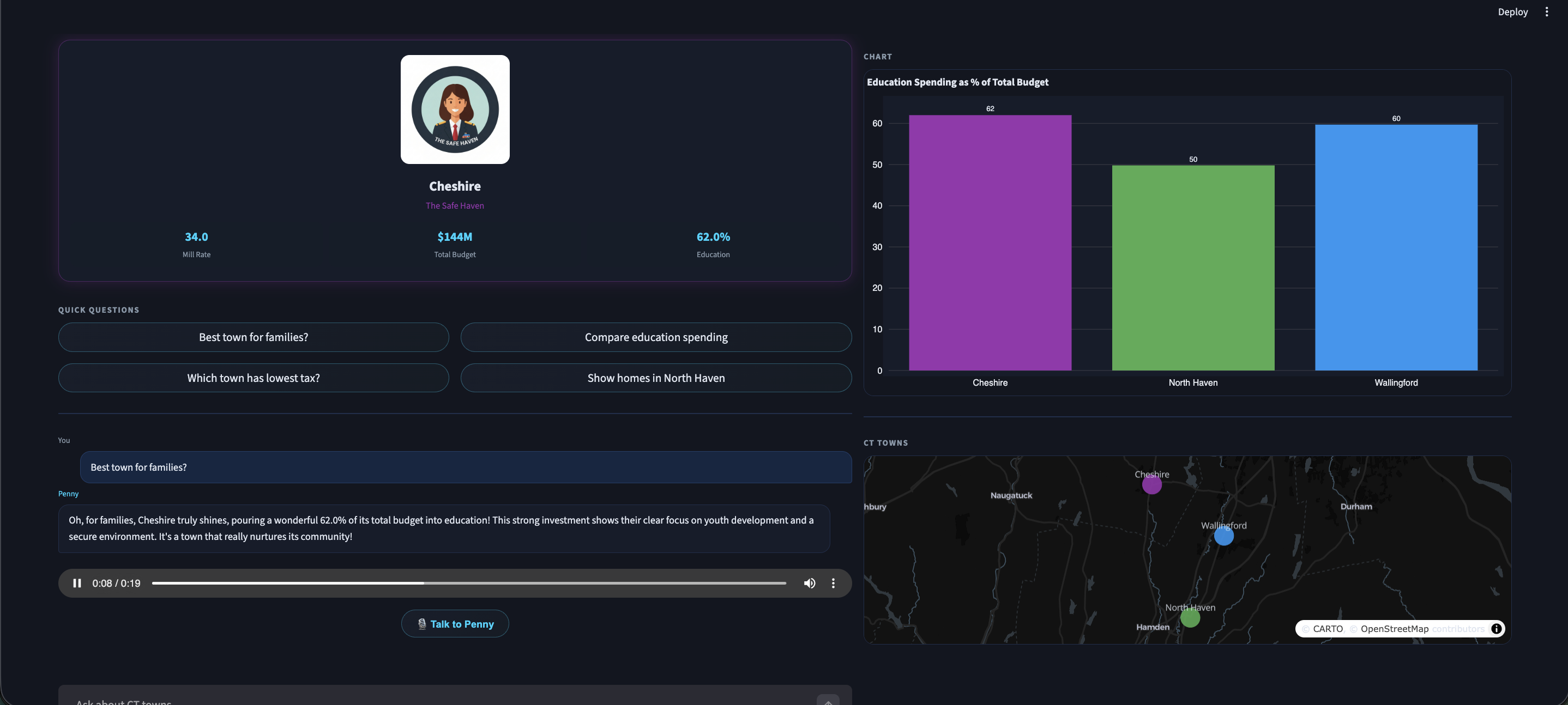Click Talk to Penny microphone button

(455, 623)
